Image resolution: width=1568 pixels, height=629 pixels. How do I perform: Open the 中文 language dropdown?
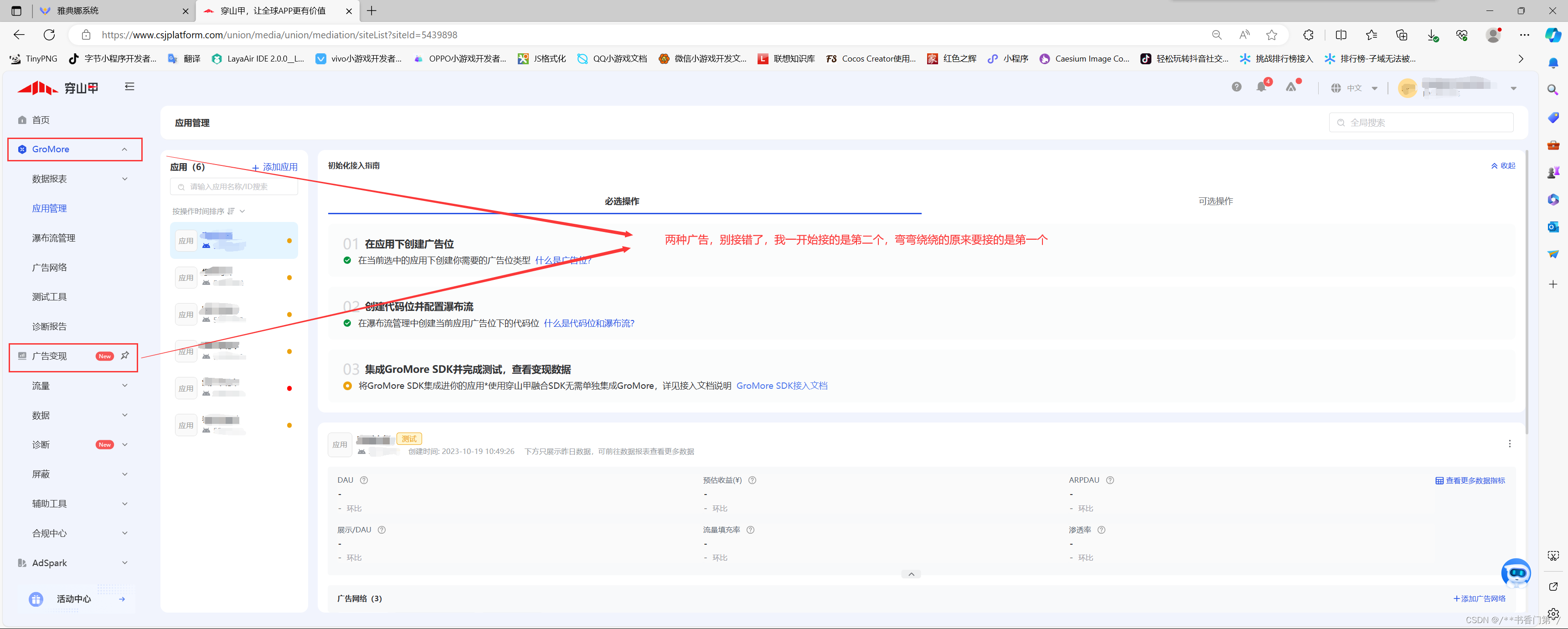click(x=1354, y=88)
